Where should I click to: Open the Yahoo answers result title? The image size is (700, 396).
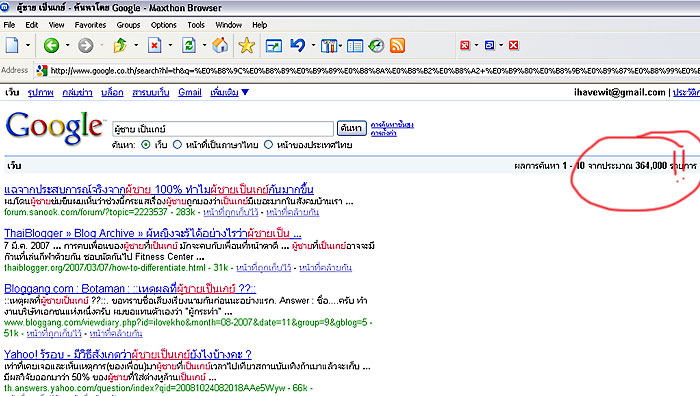click(x=128, y=354)
